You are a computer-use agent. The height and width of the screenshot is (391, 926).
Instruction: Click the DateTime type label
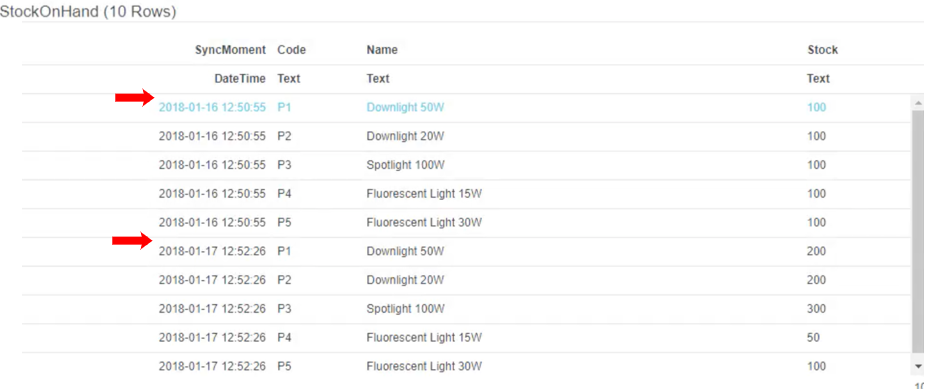240,79
